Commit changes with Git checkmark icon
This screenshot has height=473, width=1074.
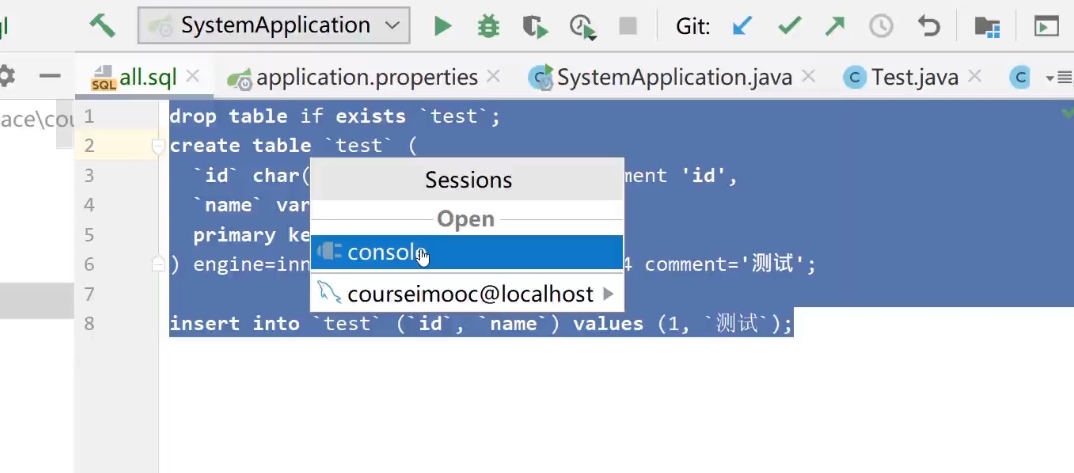pyautogui.click(x=790, y=27)
